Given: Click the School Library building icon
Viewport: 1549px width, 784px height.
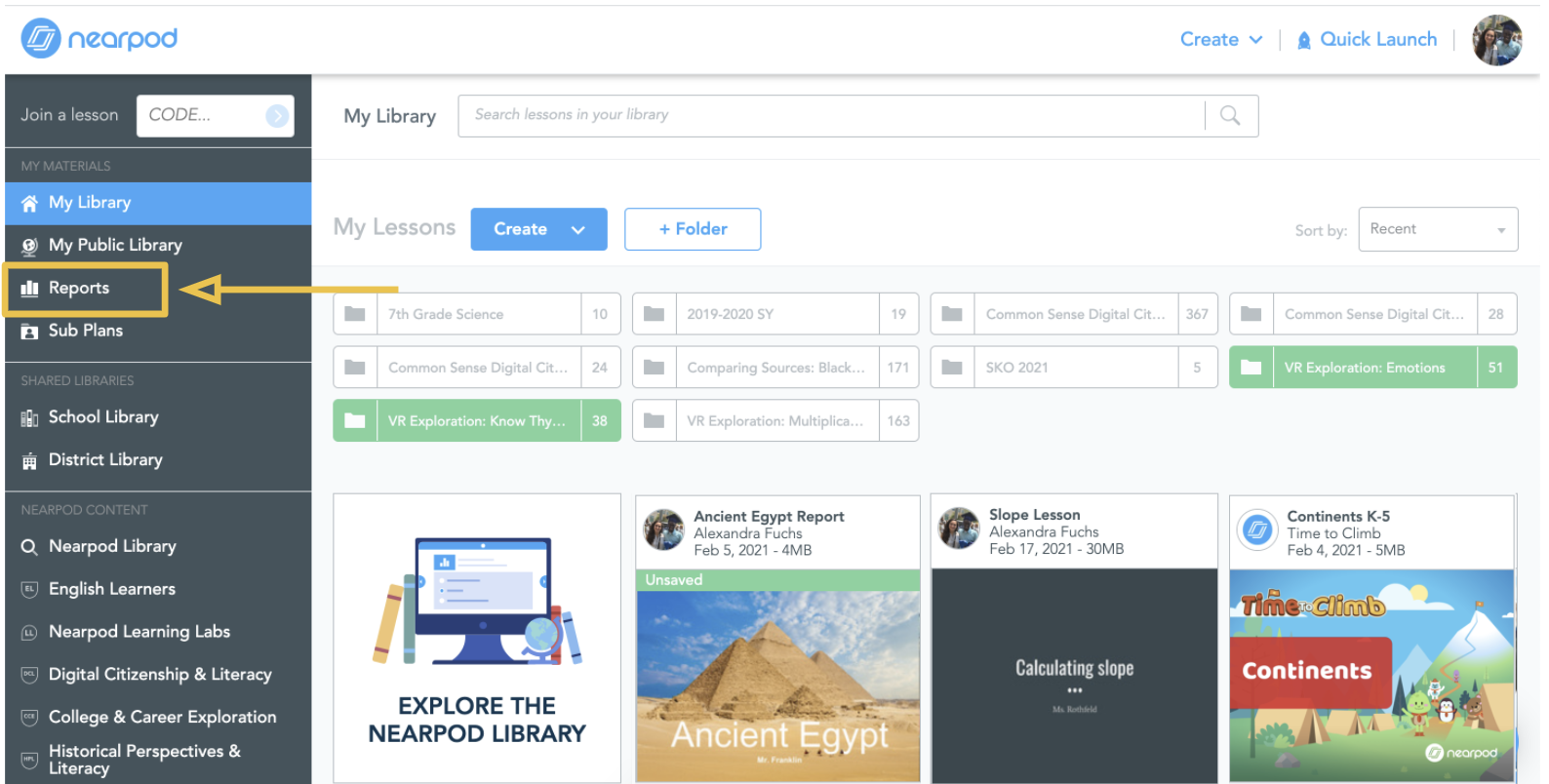Looking at the screenshot, I should click(30, 418).
